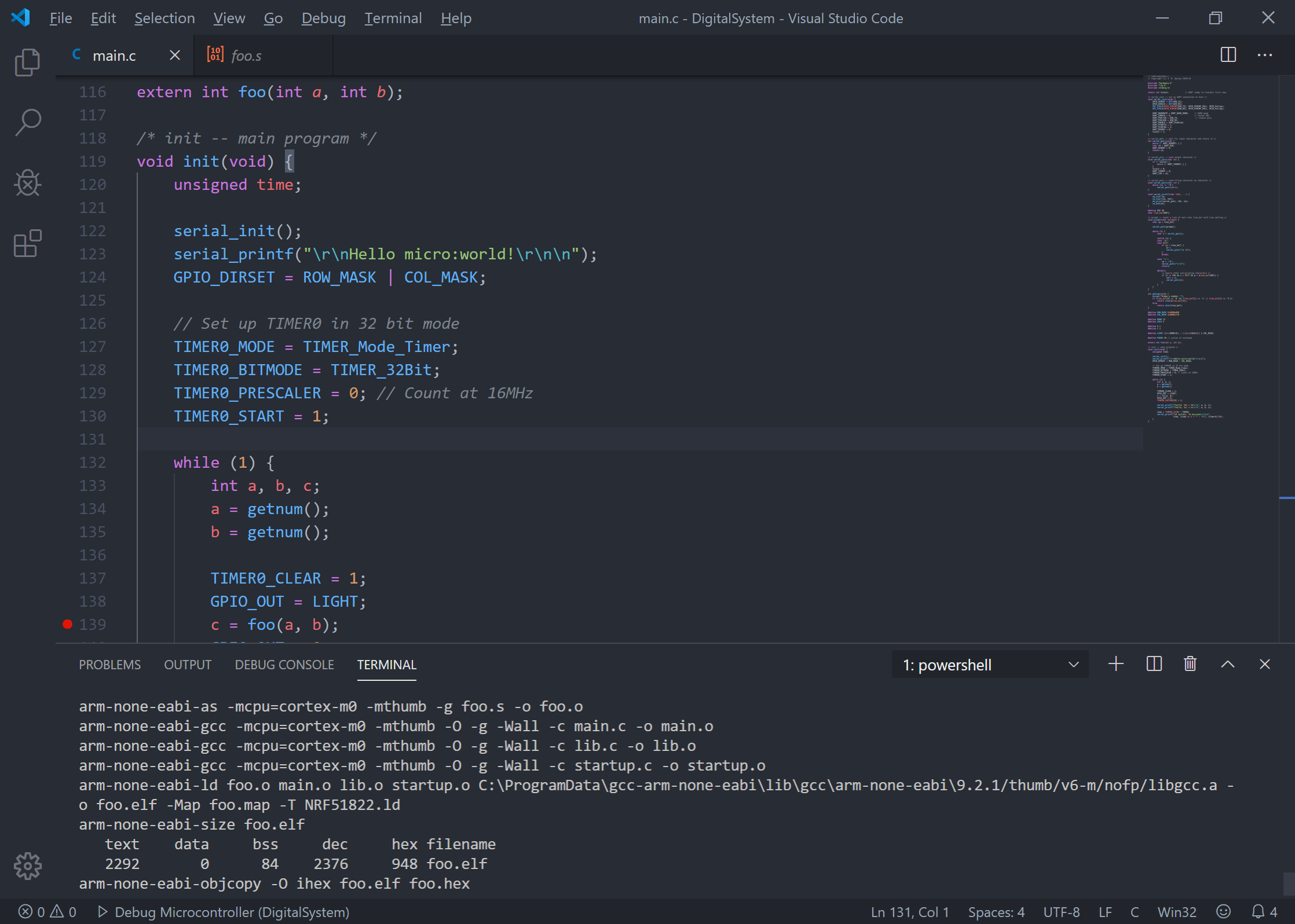
Task: Switch to the OUTPUT panel tab
Action: click(x=188, y=665)
